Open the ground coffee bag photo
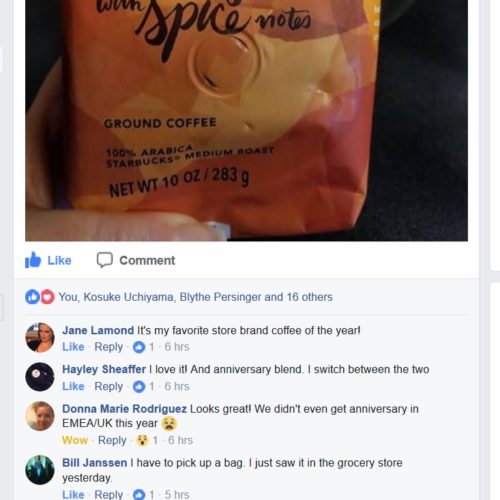This screenshot has width=500, height=500. 246,120
